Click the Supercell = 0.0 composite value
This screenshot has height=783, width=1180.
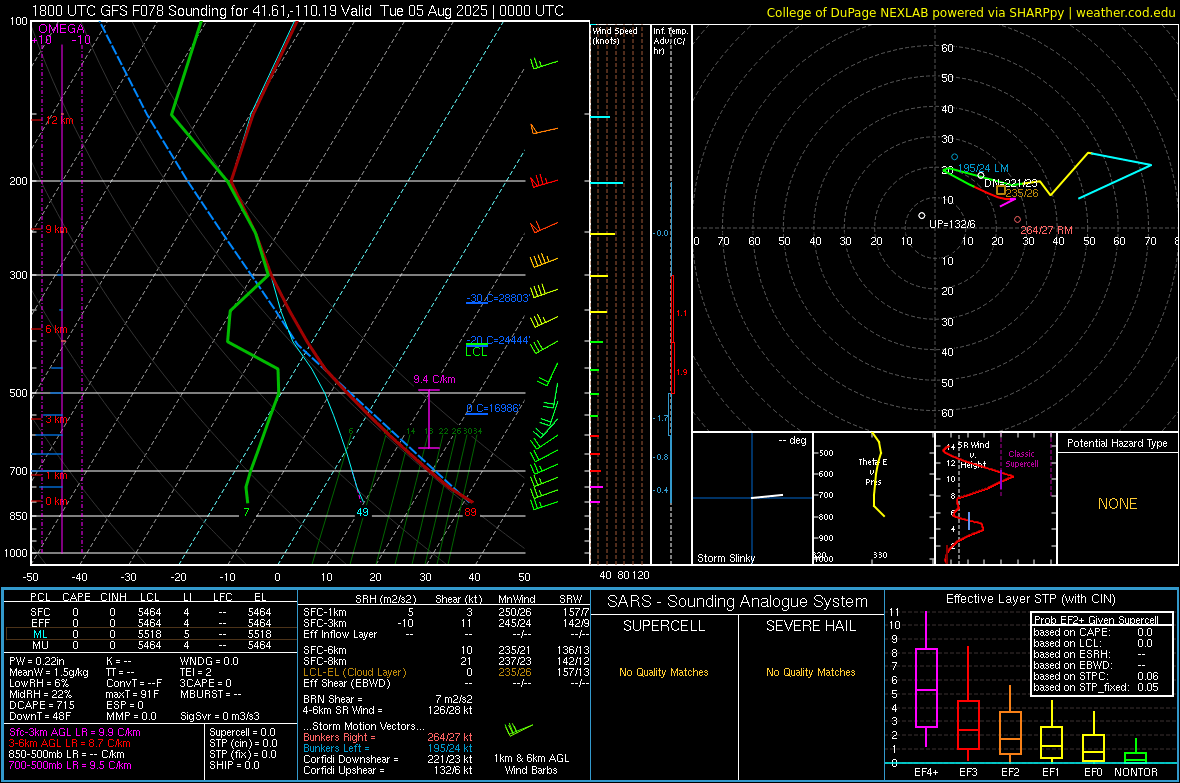tap(242, 732)
